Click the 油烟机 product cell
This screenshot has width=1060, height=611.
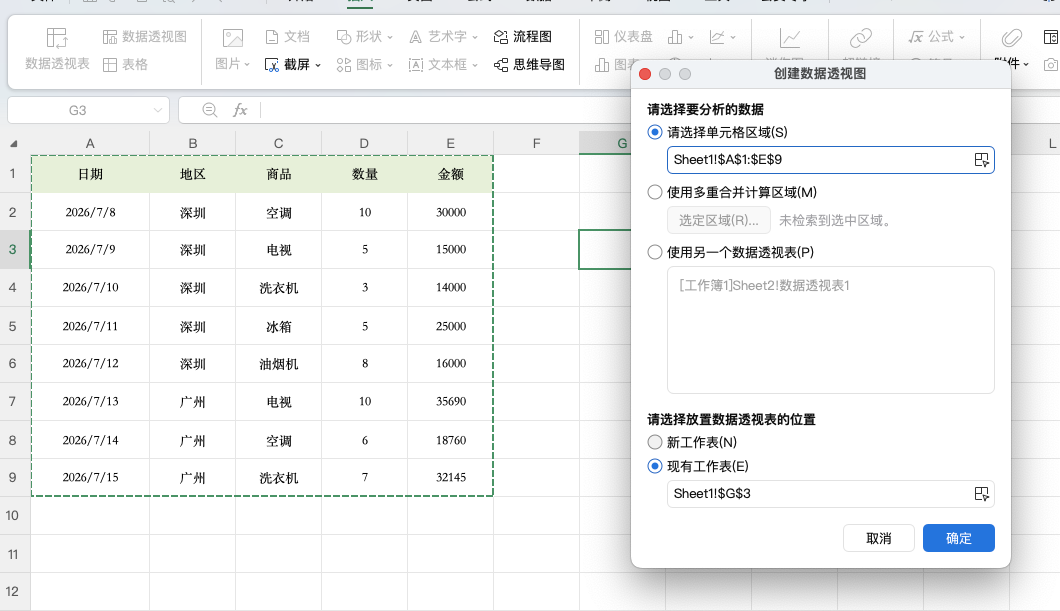(279, 364)
